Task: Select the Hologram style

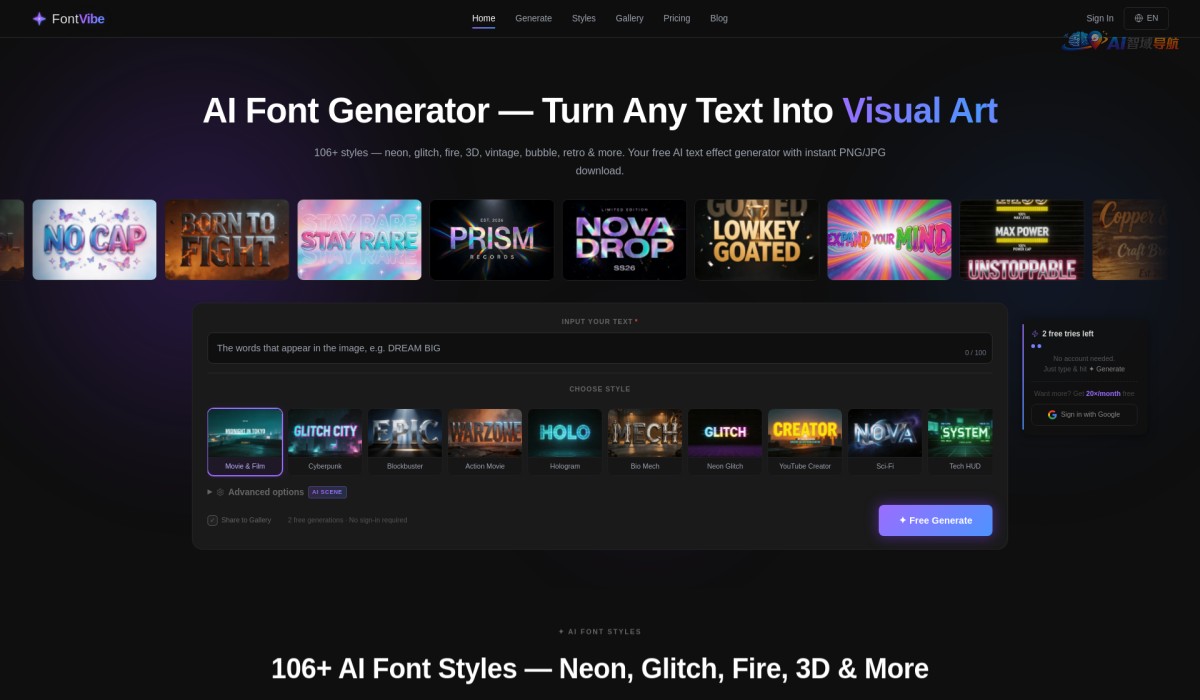Action: point(565,442)
